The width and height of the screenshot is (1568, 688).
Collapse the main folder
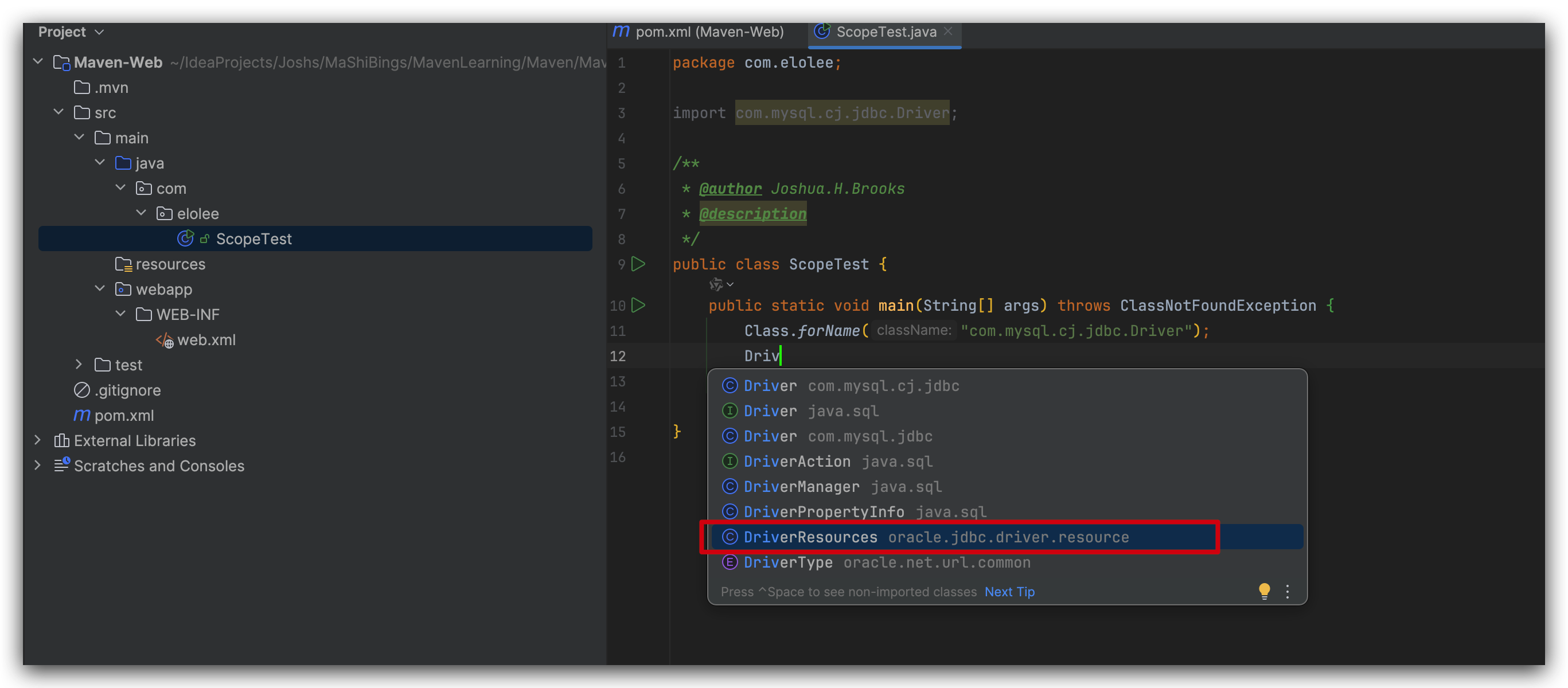[x=79, y=138]
